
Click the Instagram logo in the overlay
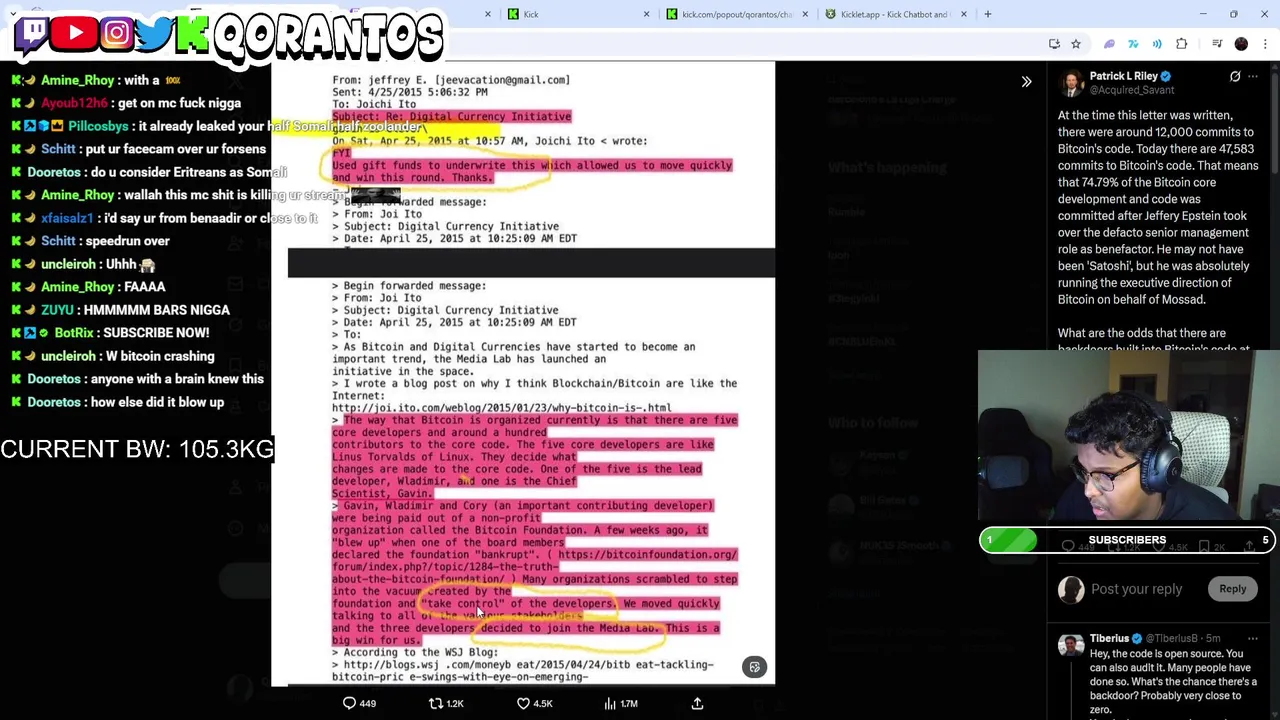[x=116, y=33]
